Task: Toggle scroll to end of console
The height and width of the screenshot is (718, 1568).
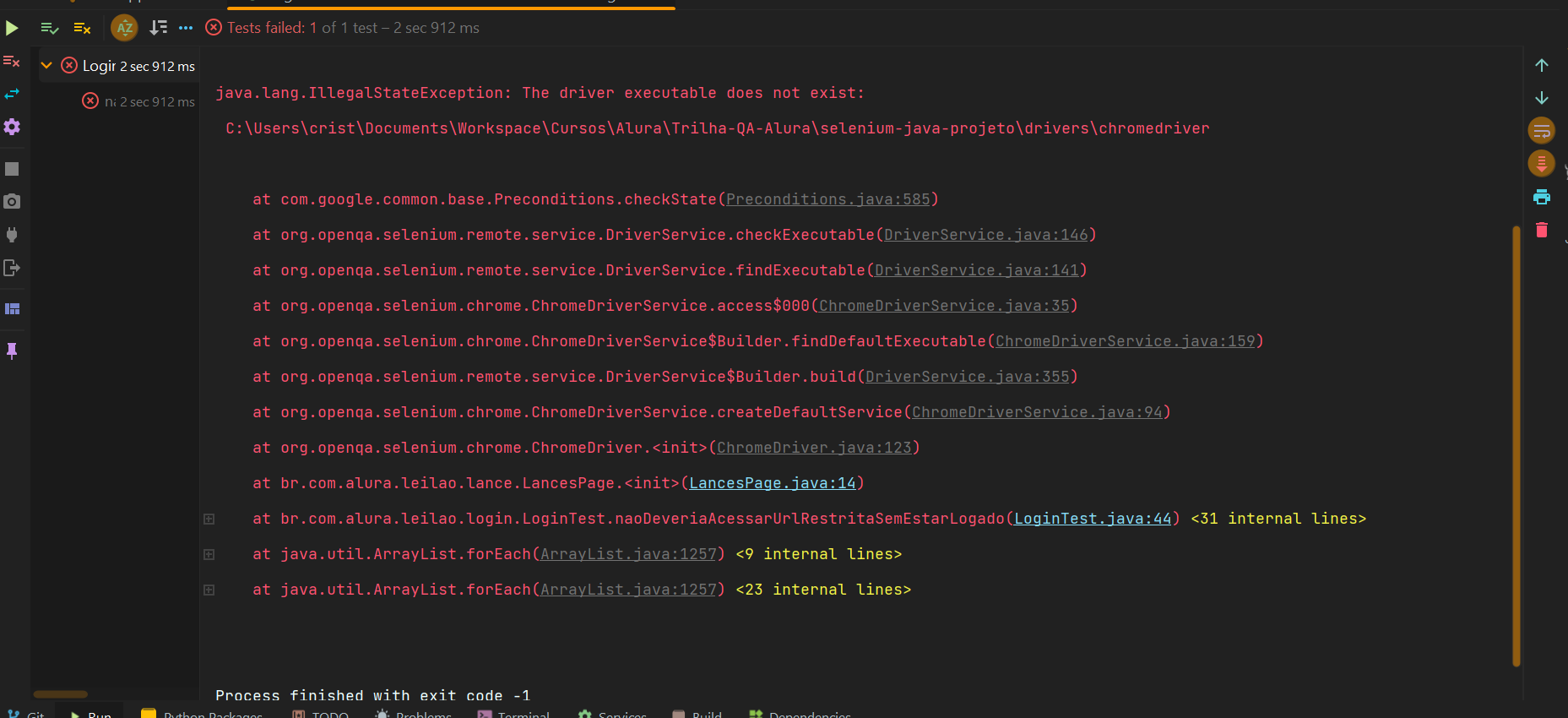Action: tap(1542, 163)
